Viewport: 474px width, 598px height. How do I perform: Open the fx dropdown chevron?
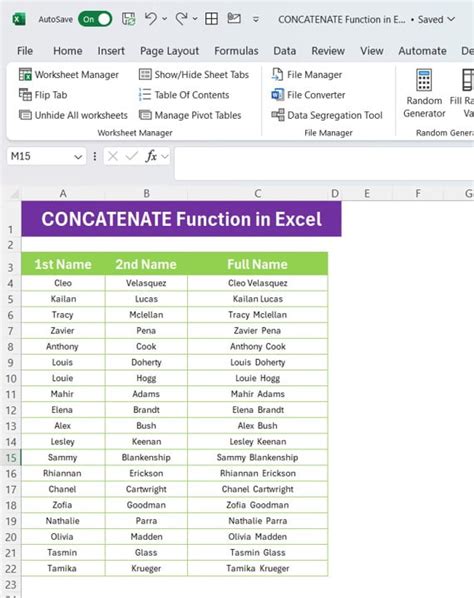point(165,156)
